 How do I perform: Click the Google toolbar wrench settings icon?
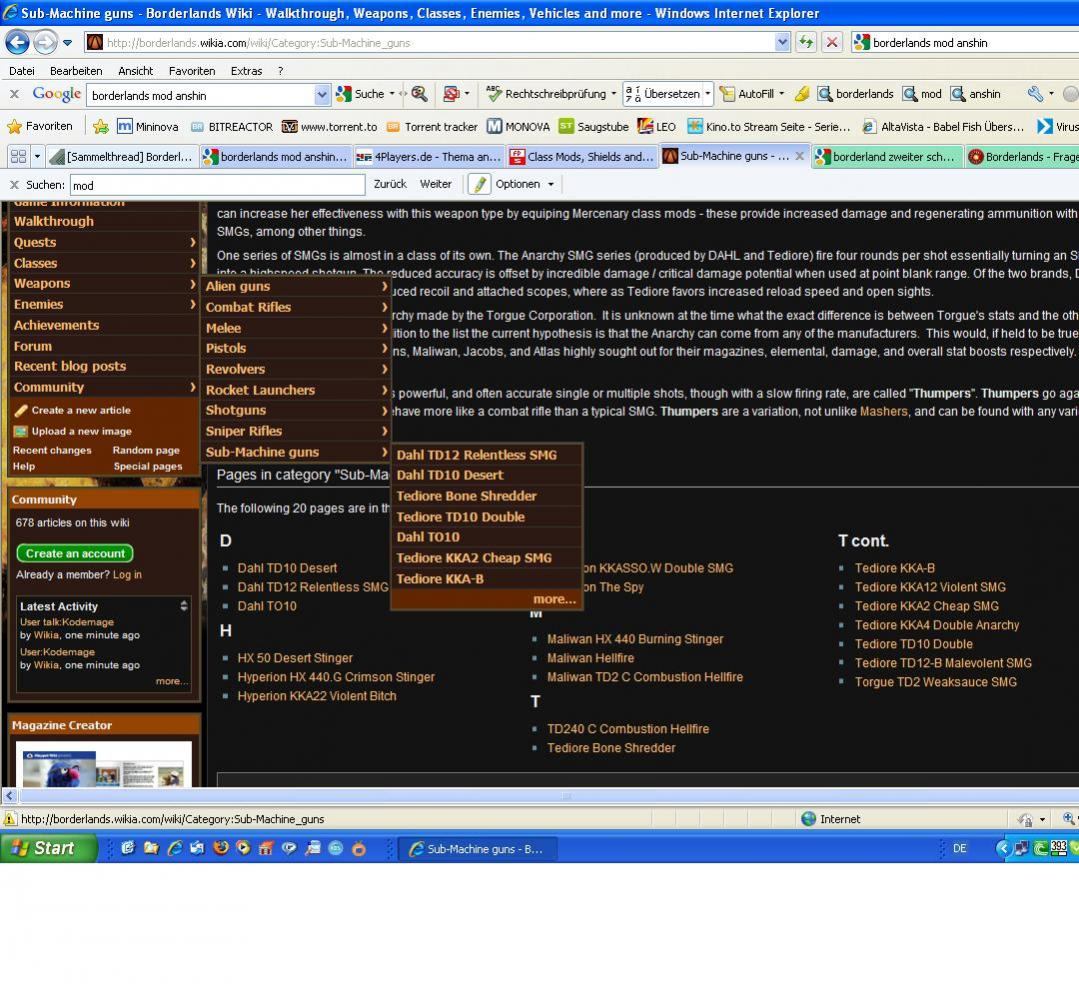point(1035,94)
